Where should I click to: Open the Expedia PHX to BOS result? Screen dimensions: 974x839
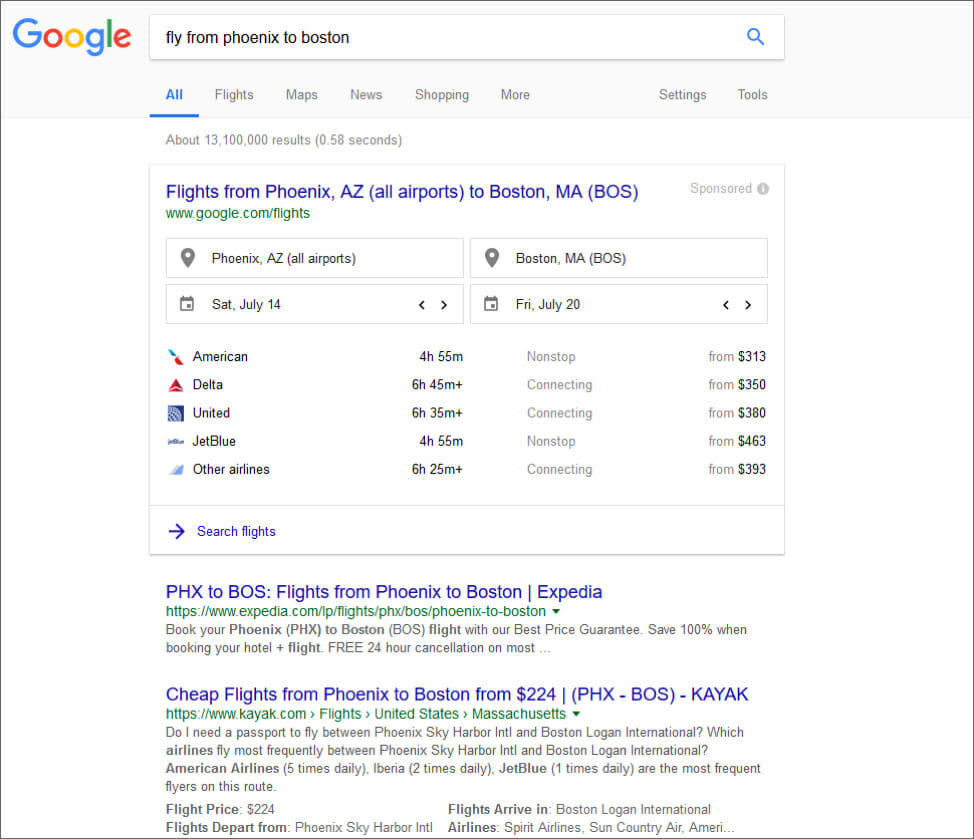point(384,592)
